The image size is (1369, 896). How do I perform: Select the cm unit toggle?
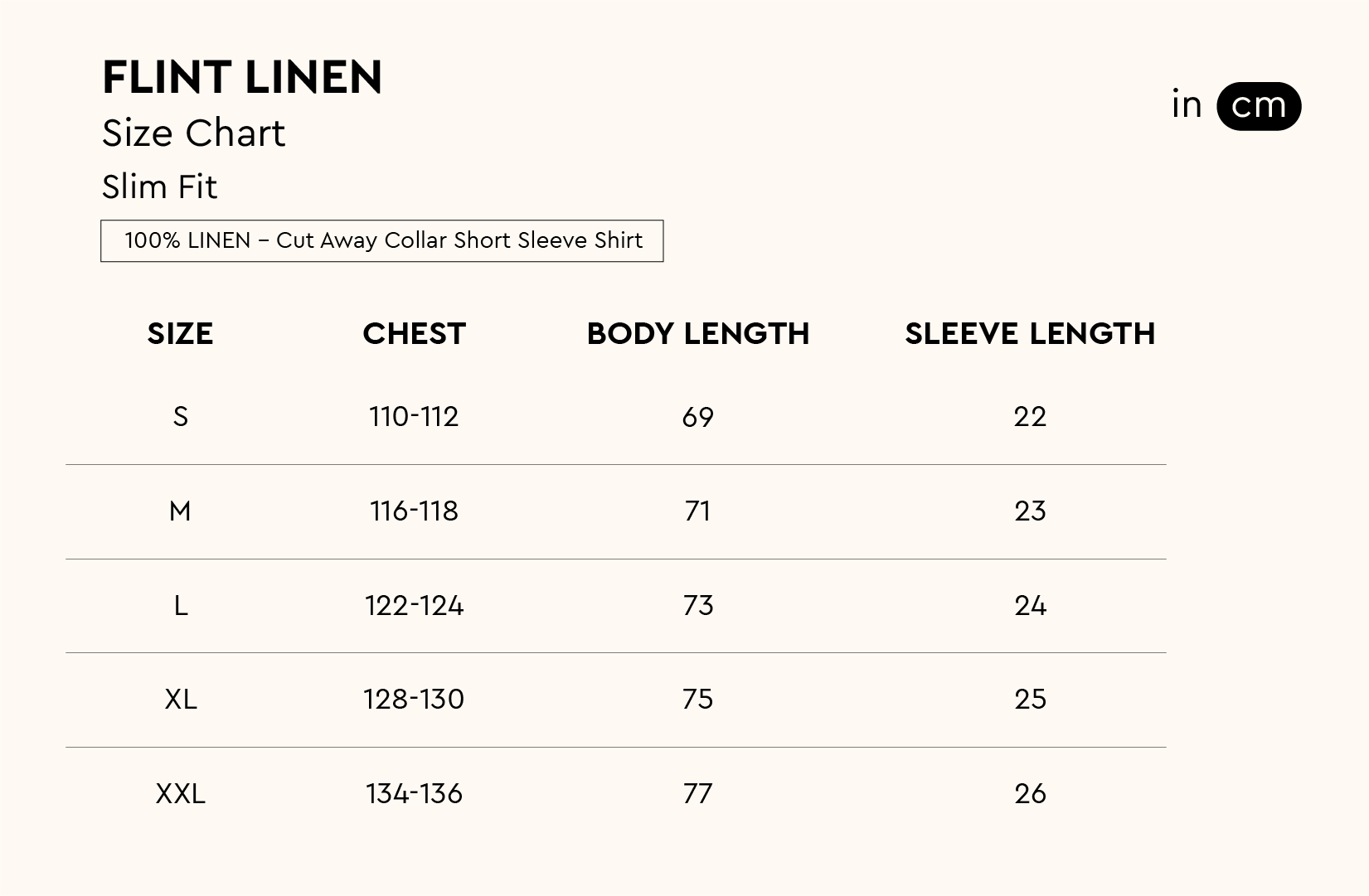point(1258,106)
